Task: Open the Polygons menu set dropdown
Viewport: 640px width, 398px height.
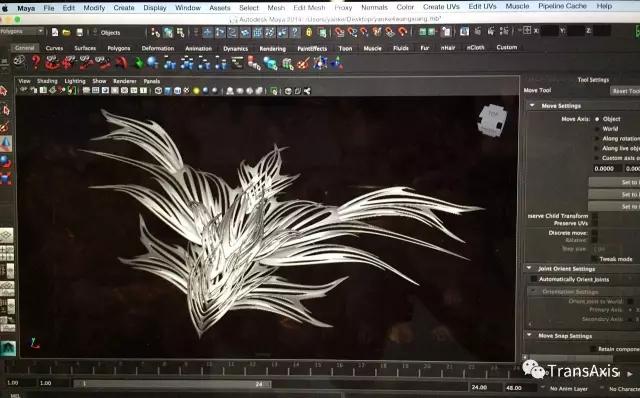Action: 22,31
